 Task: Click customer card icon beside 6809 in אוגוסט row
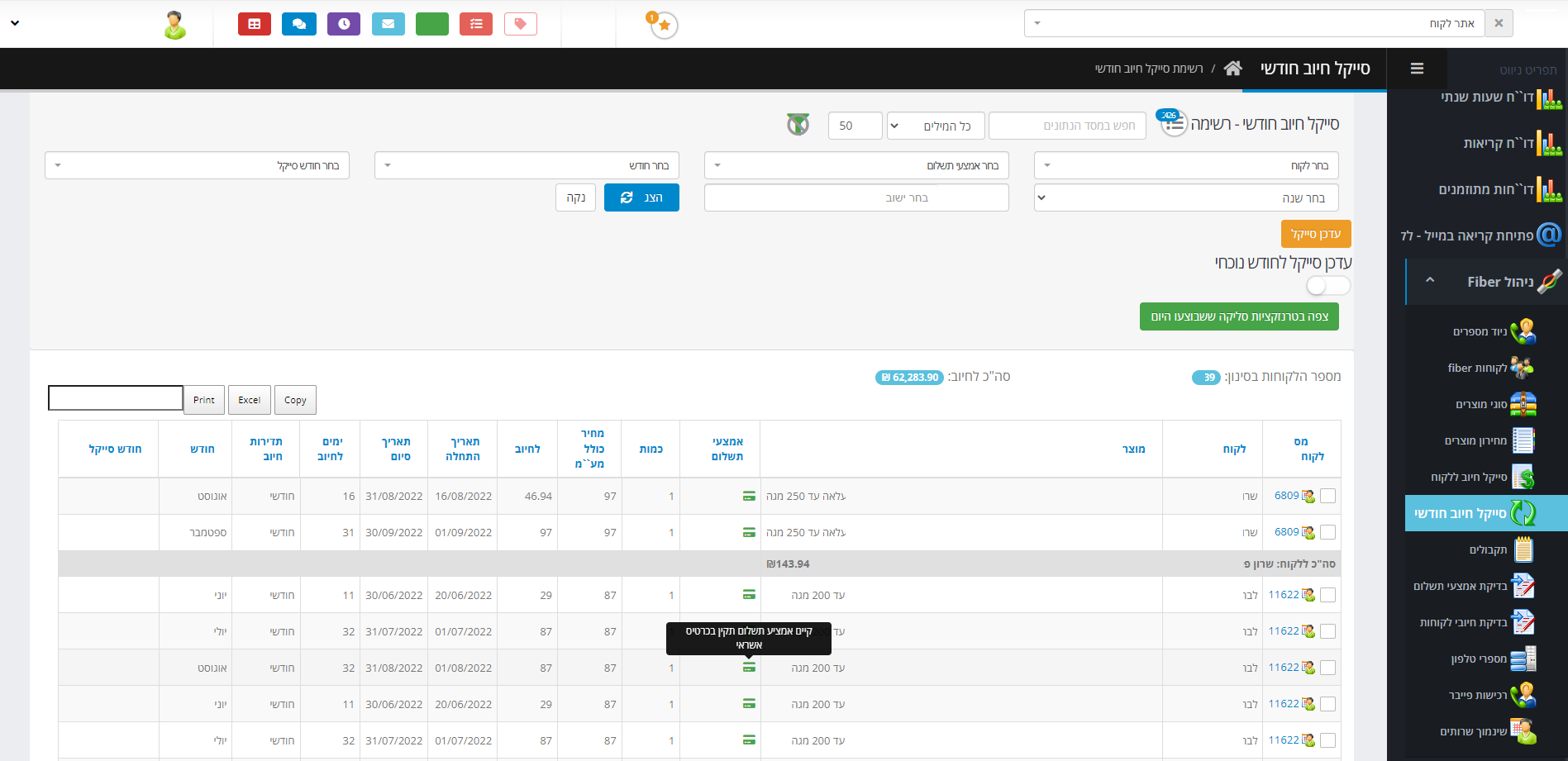[1308, 496]
